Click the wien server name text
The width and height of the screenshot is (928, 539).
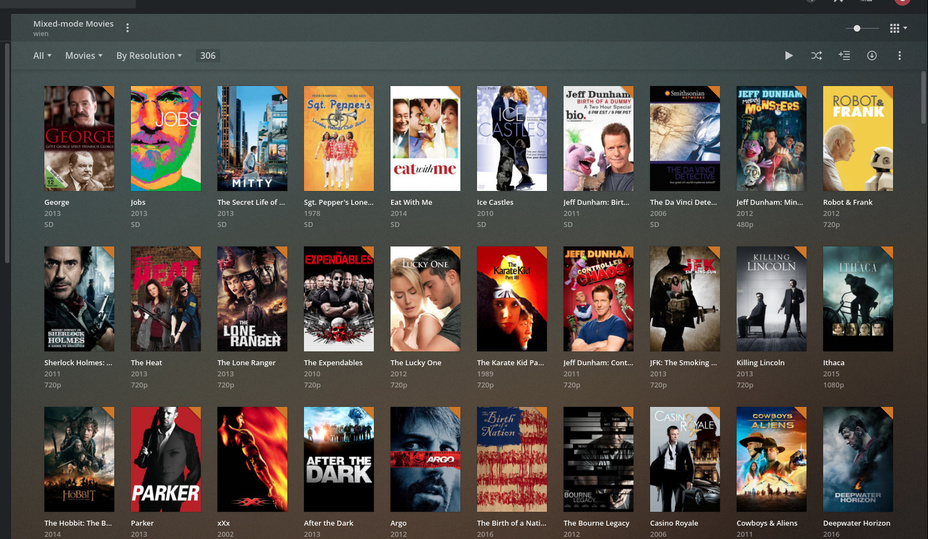pos(41,34)
